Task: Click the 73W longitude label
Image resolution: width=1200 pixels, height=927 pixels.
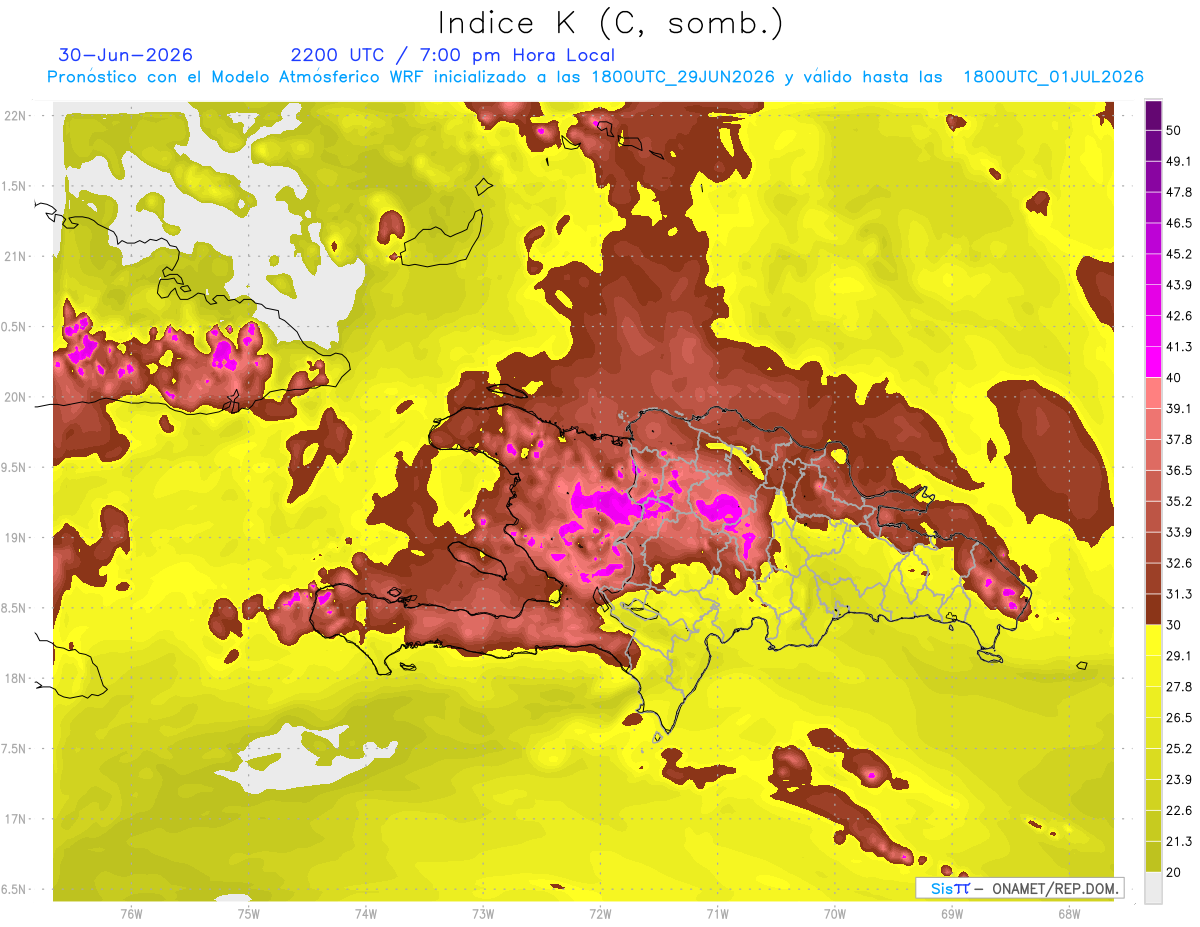Action: point(483,914)
